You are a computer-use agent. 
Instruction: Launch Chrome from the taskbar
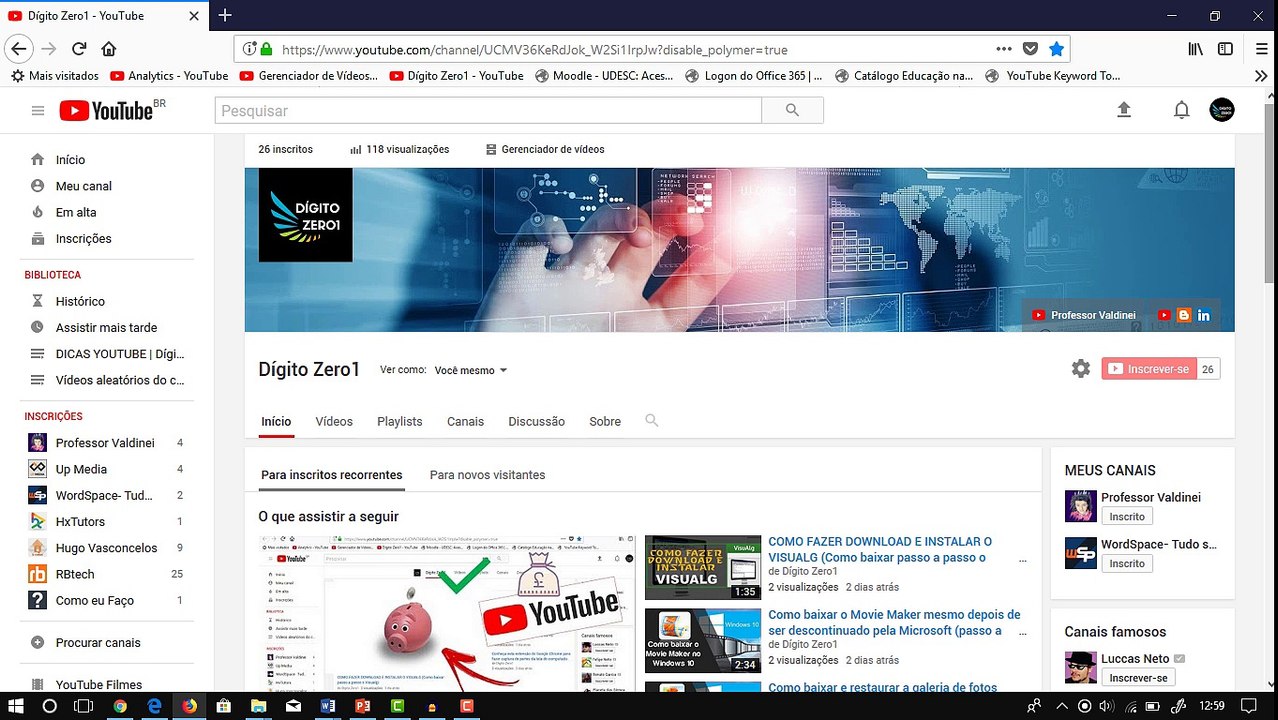coord(120,706)
